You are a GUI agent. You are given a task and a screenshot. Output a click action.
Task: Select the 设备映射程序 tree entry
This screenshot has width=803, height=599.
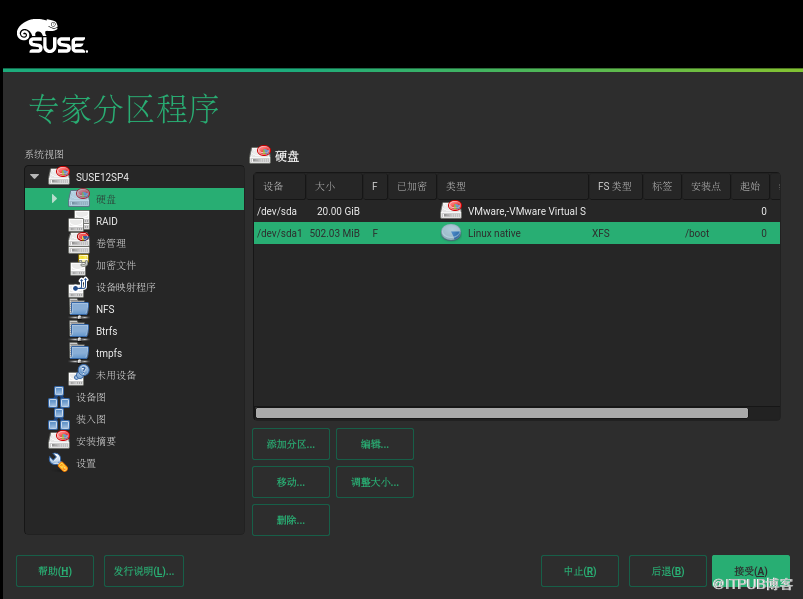coord(125,287)
